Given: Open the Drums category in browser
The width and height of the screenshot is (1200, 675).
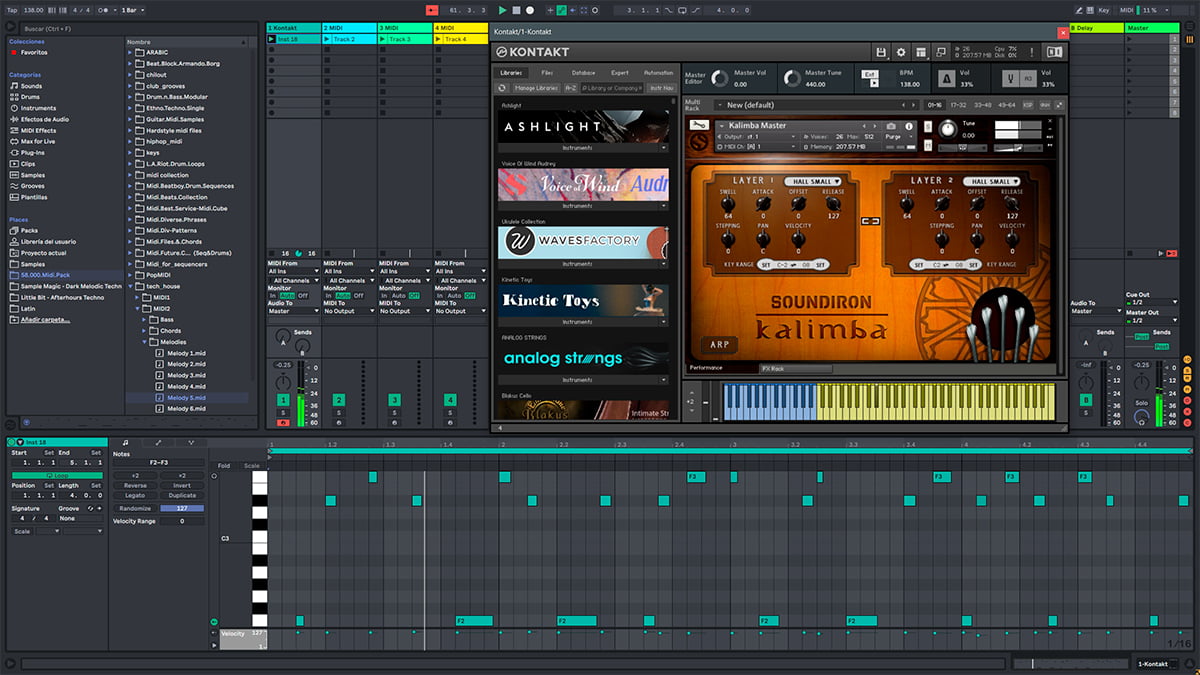Looking at the screenshot, I should point(32,97).
